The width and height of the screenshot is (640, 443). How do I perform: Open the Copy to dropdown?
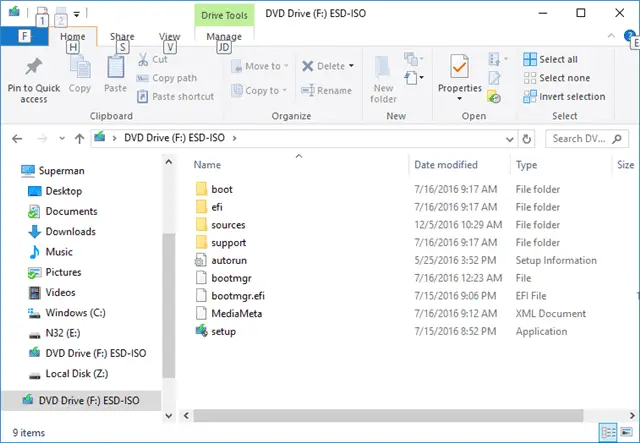pyautogui.click(x=259, y=91)
